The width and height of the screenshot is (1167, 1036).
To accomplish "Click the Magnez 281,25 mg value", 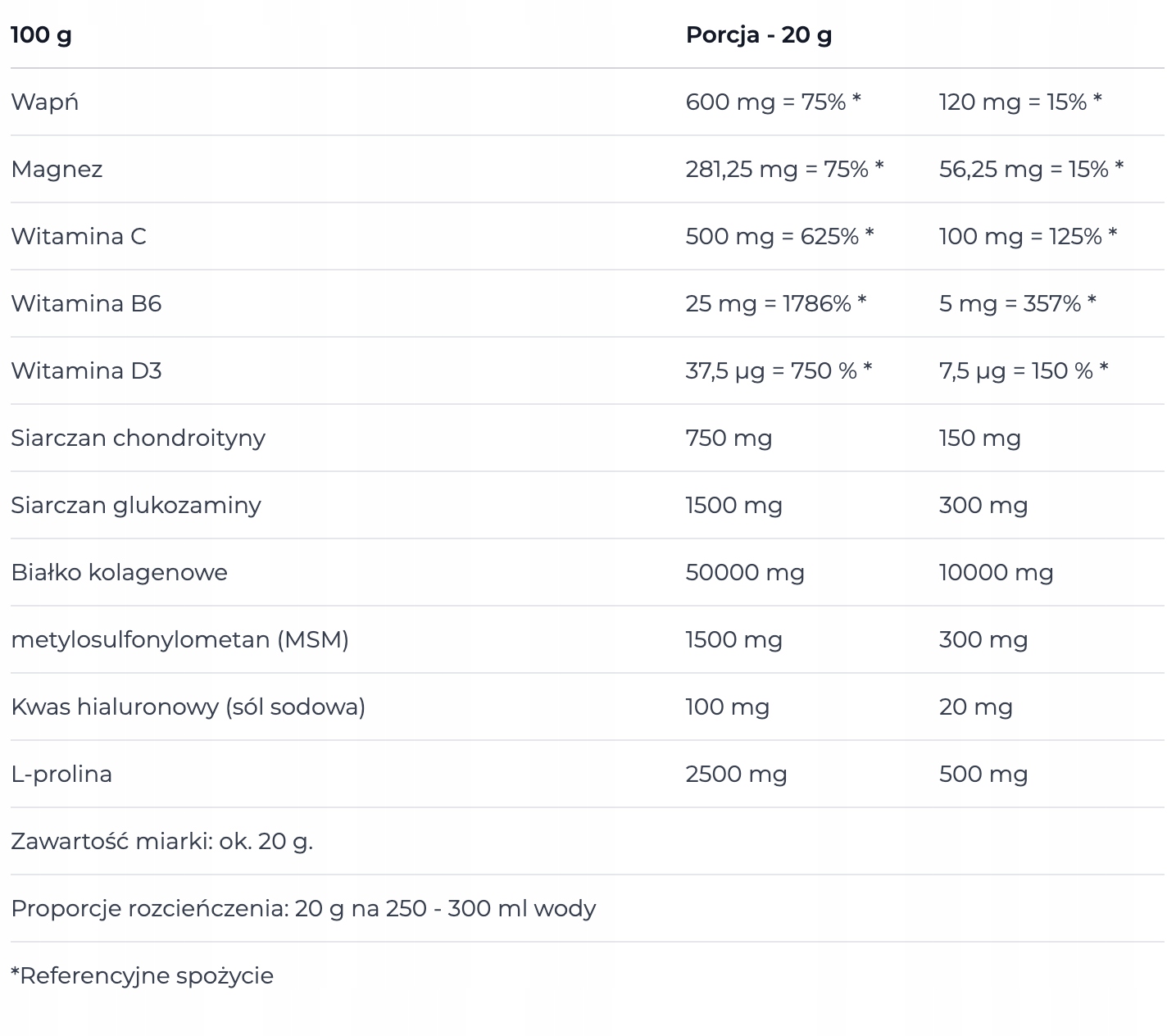I will point(783,170).
